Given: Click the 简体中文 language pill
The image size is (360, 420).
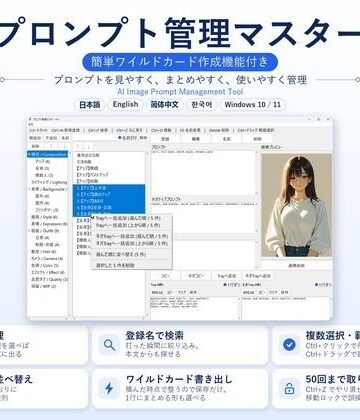Looking at the screenshot, I should pos(164,105).
